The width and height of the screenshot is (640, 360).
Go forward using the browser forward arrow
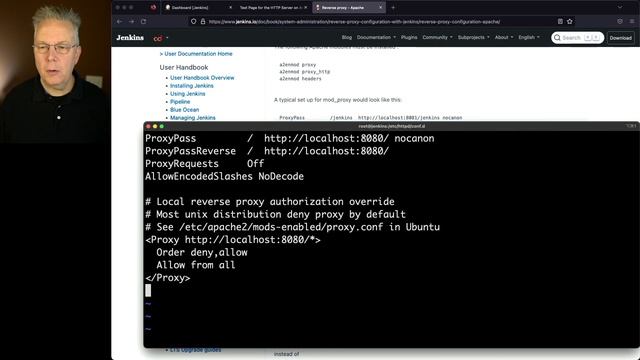pos(131,22)
